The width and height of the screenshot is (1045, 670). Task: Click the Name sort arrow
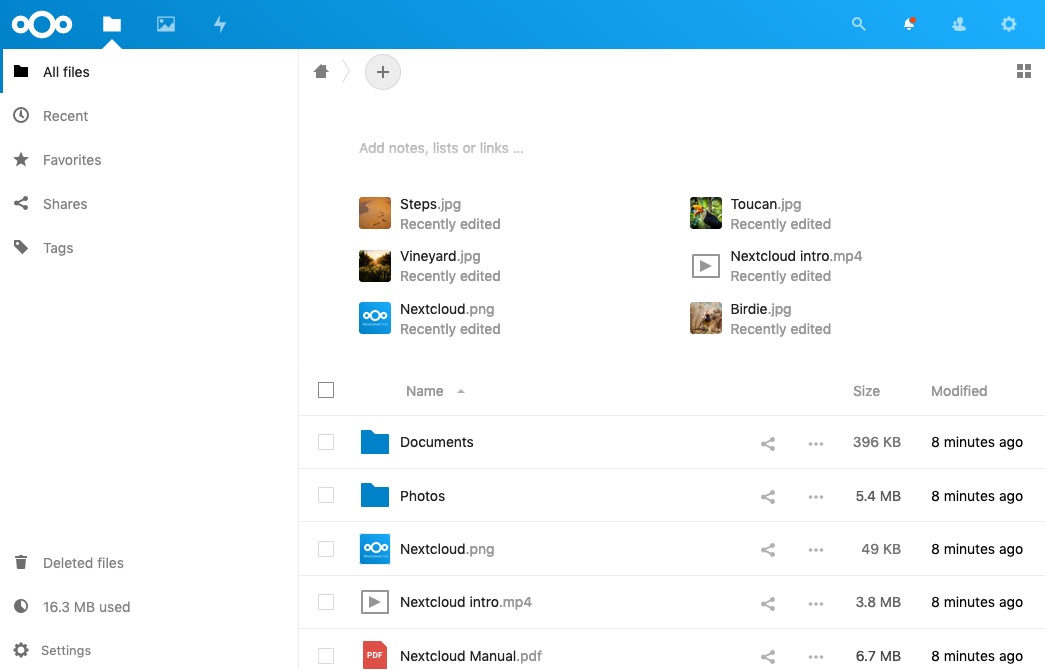click(461, 392)
